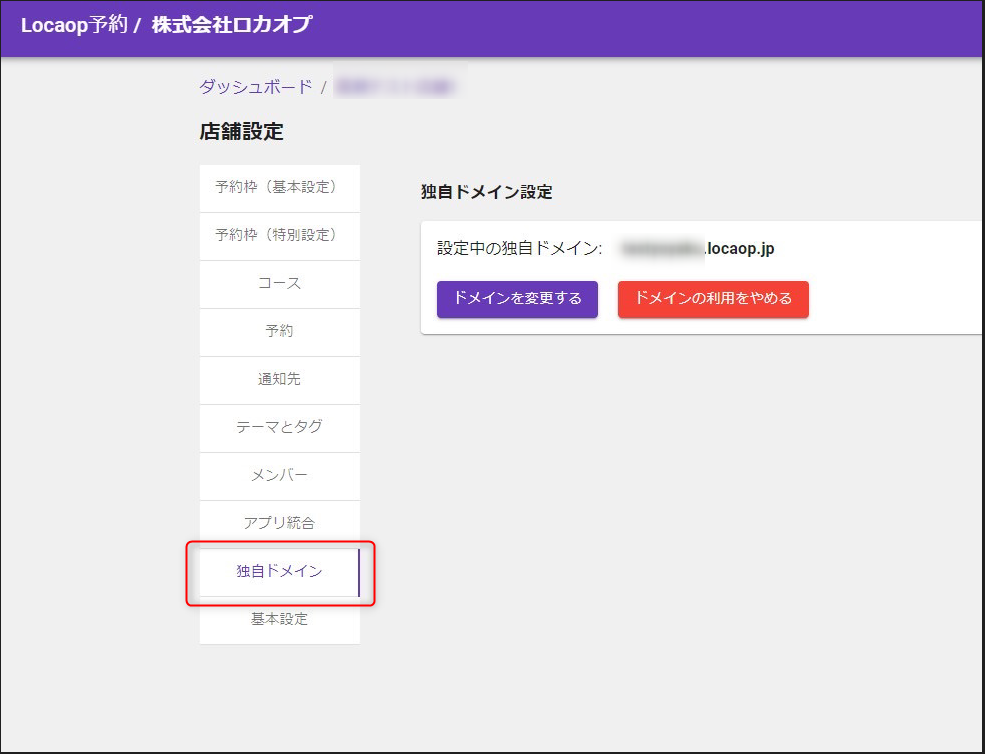Viewport: 985px width, 754px height.
Task: Select 通知先 from the settings sidebar
Action: [x=280, y=380]
